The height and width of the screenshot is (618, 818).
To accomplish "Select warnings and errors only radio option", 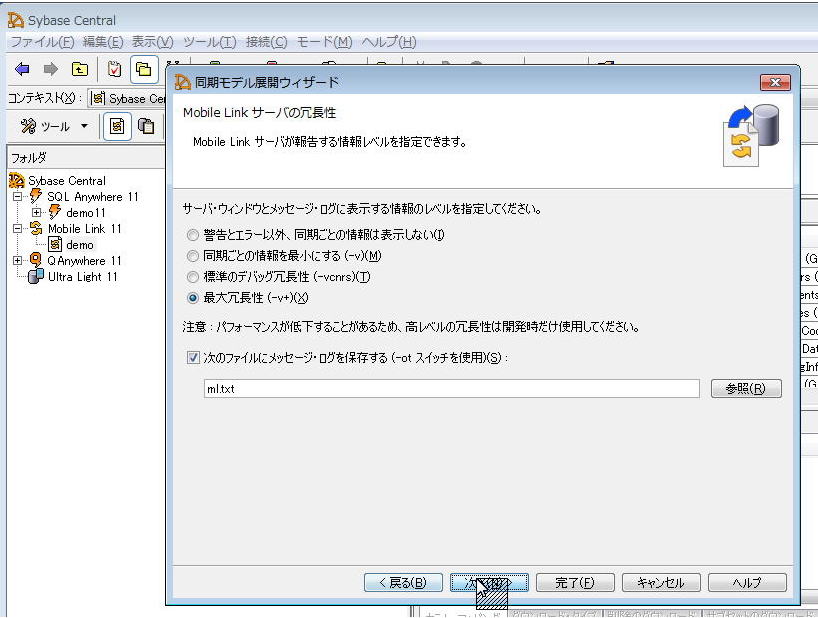I will (x=193, y=235).
